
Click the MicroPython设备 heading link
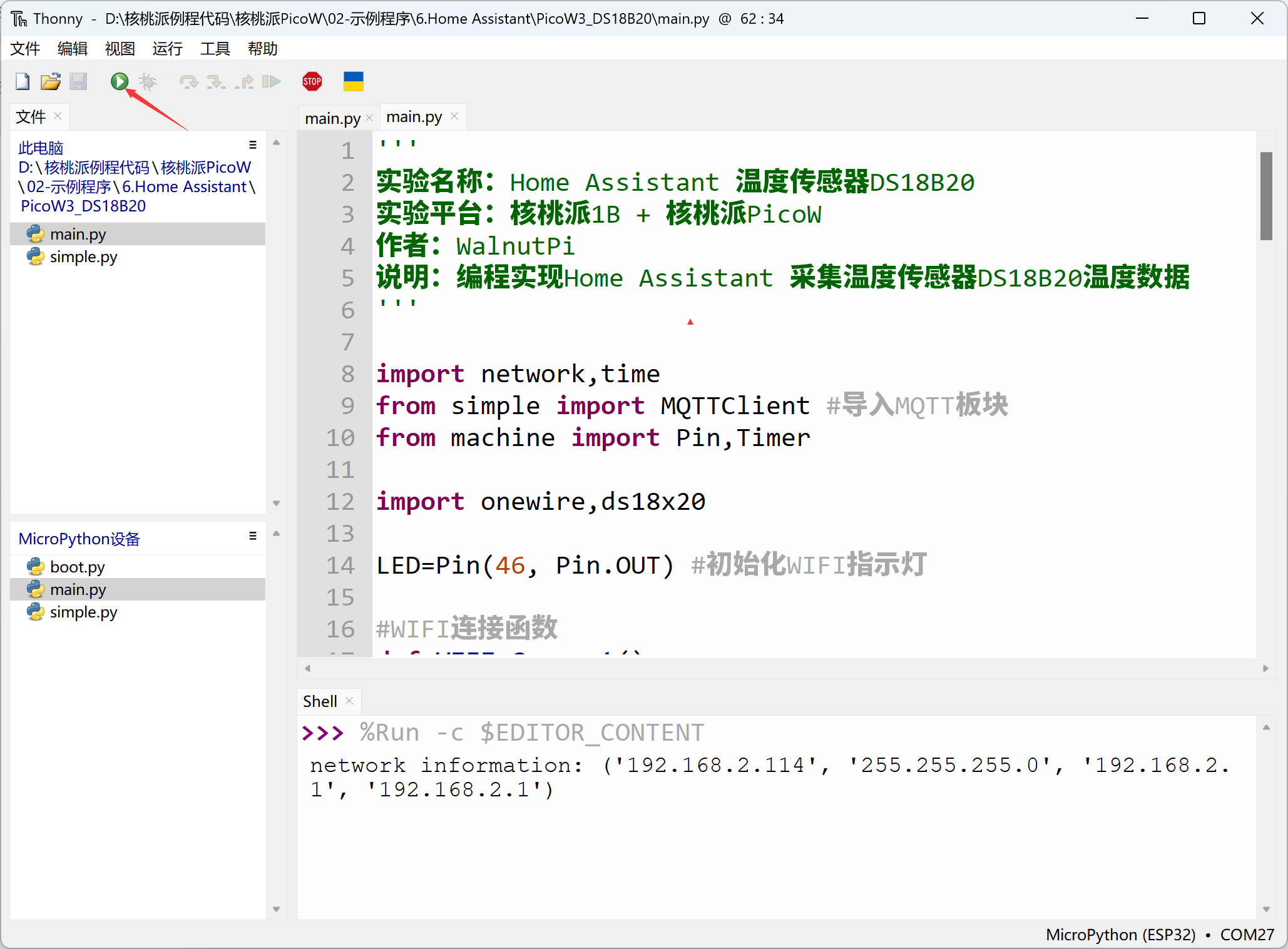click(x=79, y=539)
